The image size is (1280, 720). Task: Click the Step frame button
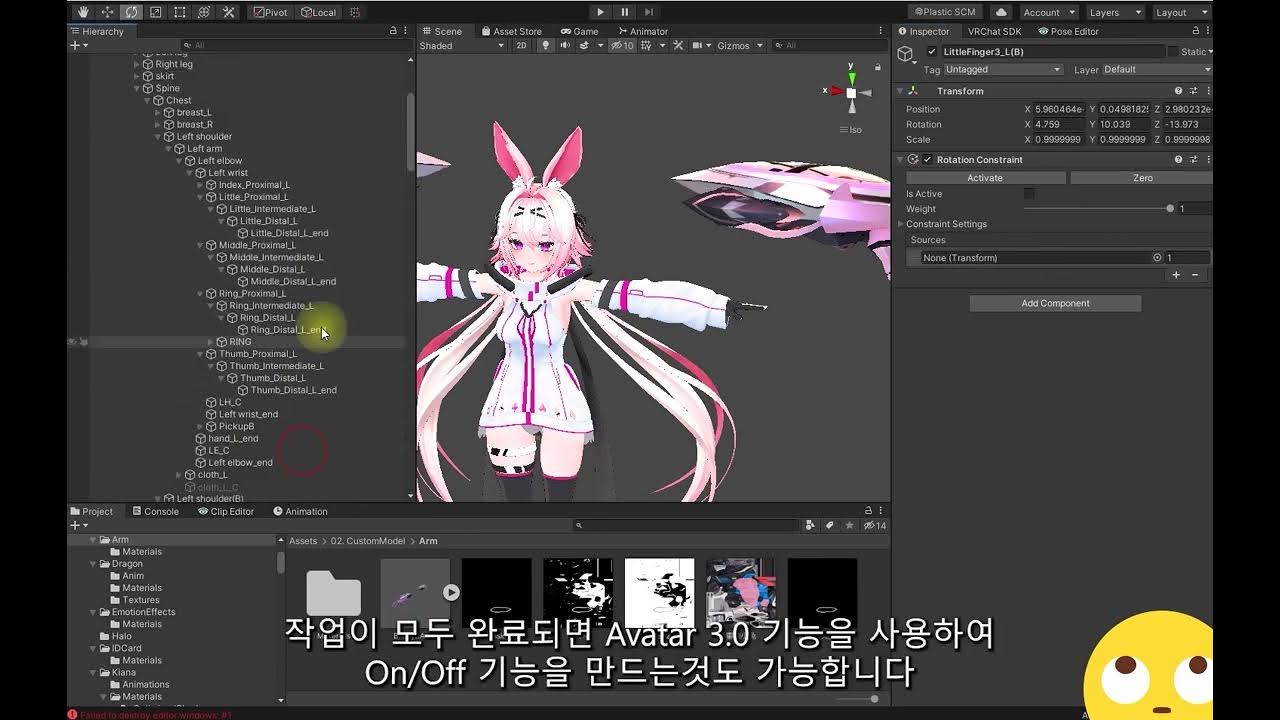[x=649, y=12]
